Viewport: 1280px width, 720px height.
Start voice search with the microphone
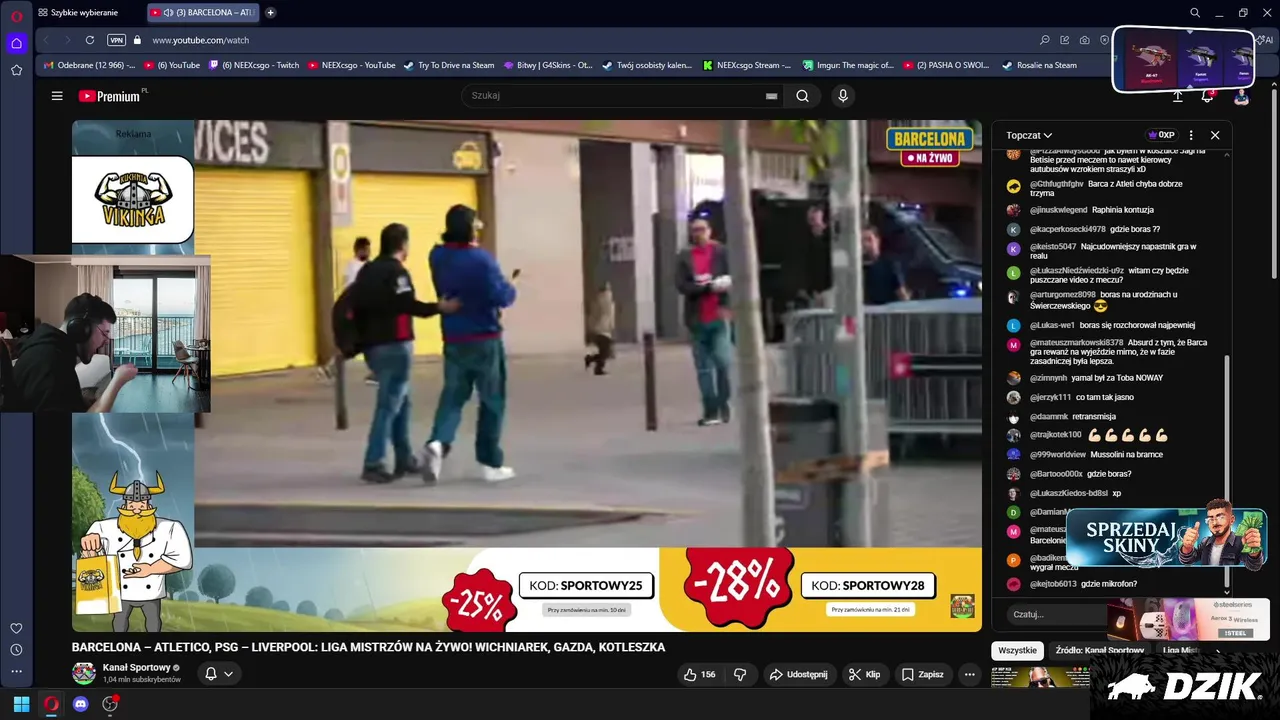(x=843, y=96)
